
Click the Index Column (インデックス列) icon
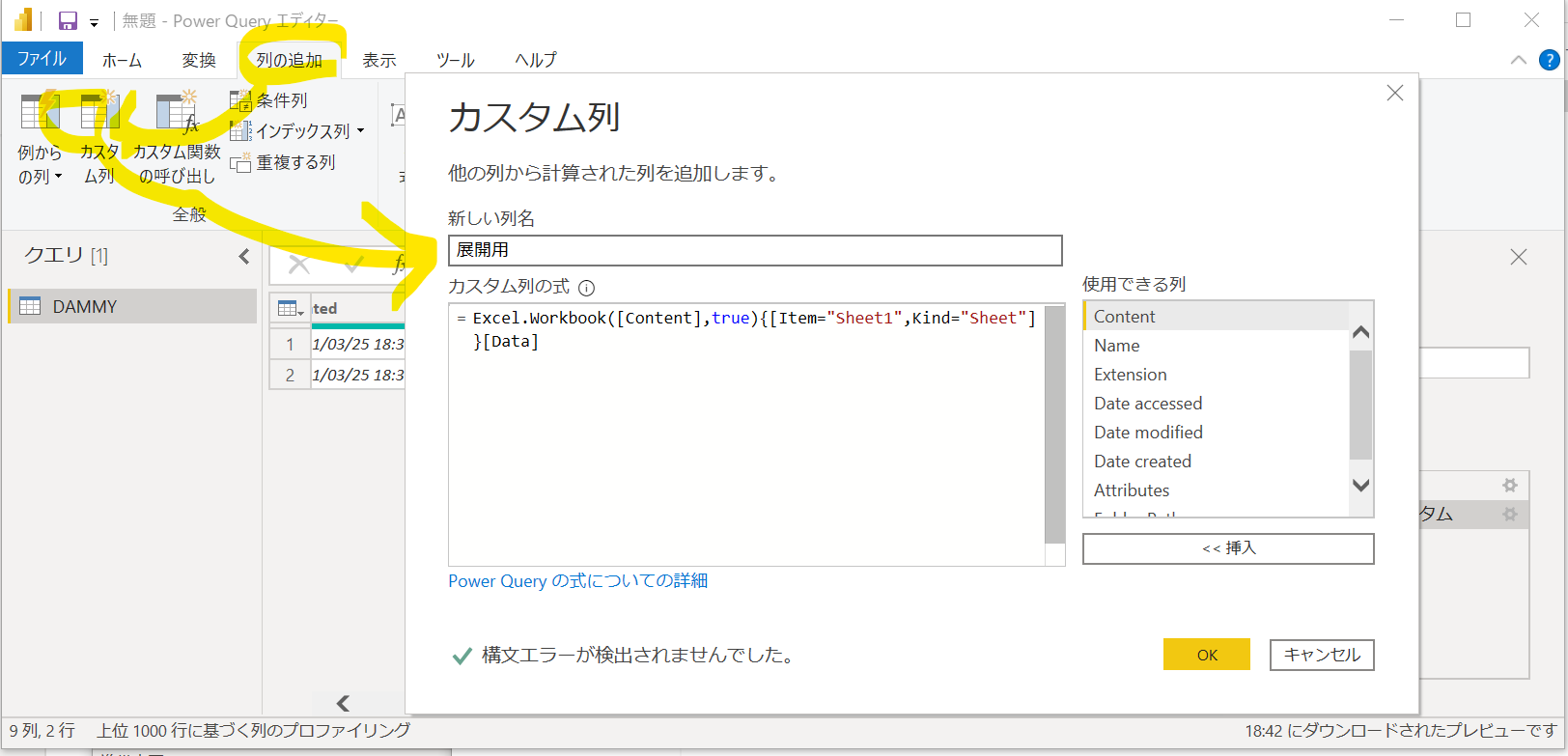click(240, 130)
